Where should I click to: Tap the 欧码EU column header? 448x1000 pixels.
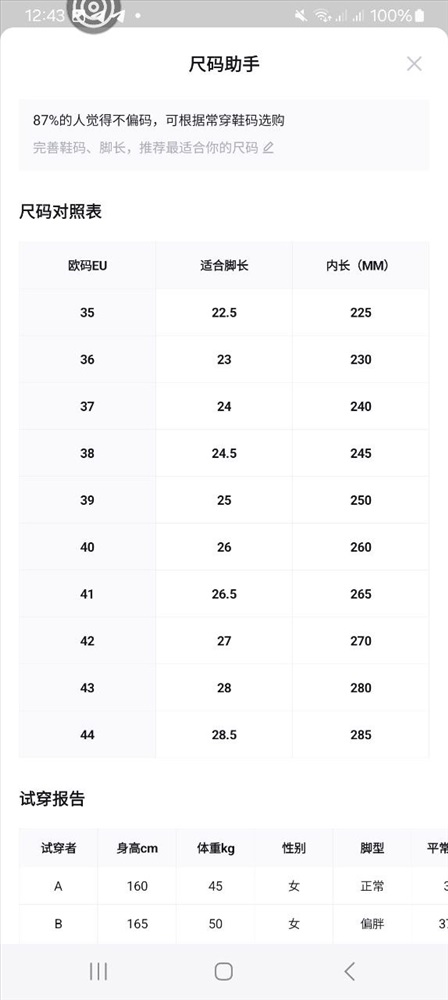87,266
